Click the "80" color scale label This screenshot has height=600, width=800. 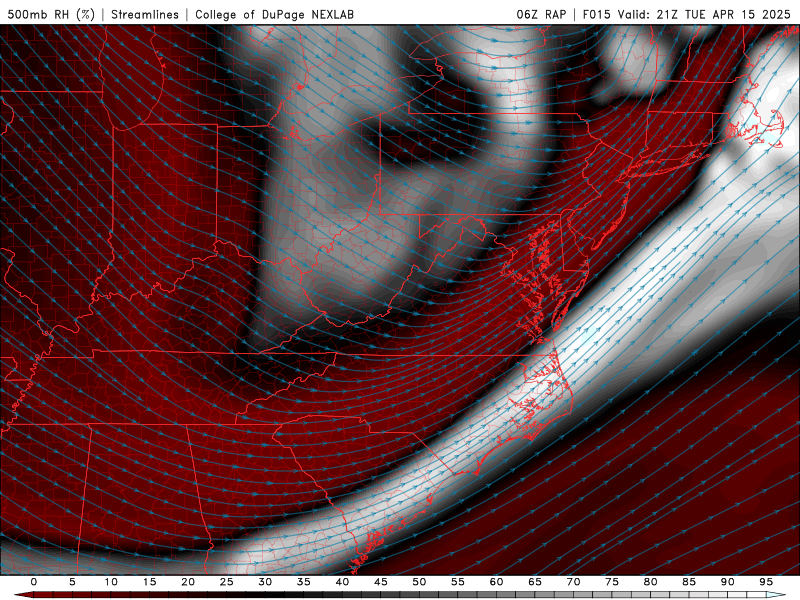[x=650, y=582]
